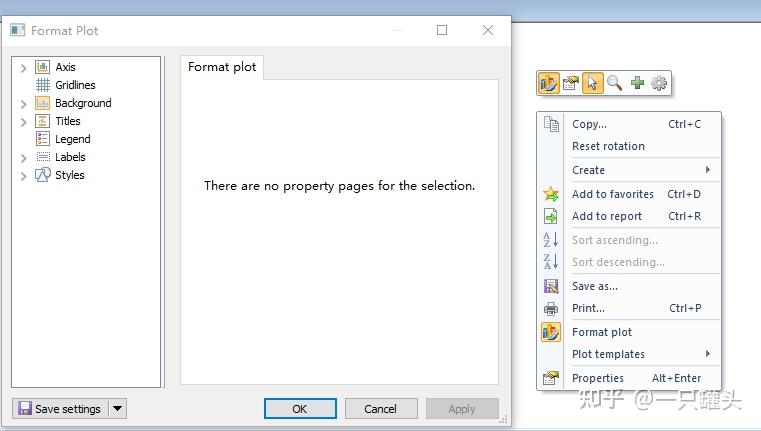Select Labels item in the tree

pos(70,157)
